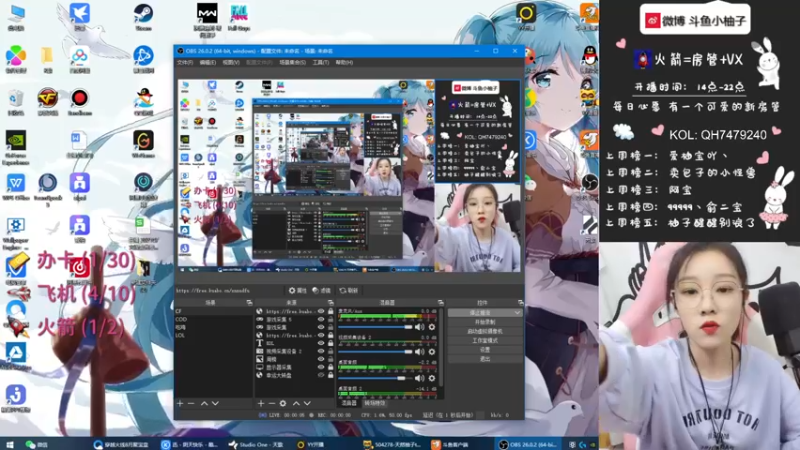Screen dimensions: 800x450
Task: Move source up with up arrow
Action: [296, 403]
